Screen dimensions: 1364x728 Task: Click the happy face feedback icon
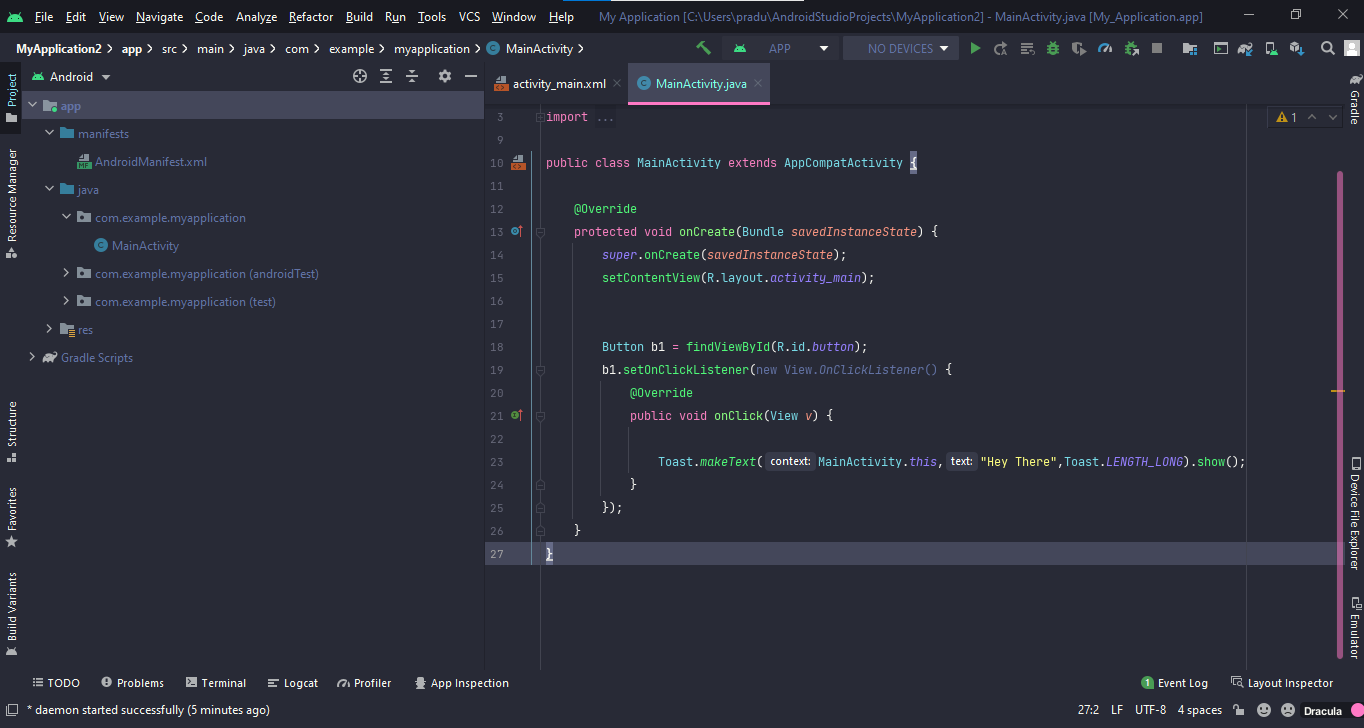pyautogui.click(x=1264, y=710)
